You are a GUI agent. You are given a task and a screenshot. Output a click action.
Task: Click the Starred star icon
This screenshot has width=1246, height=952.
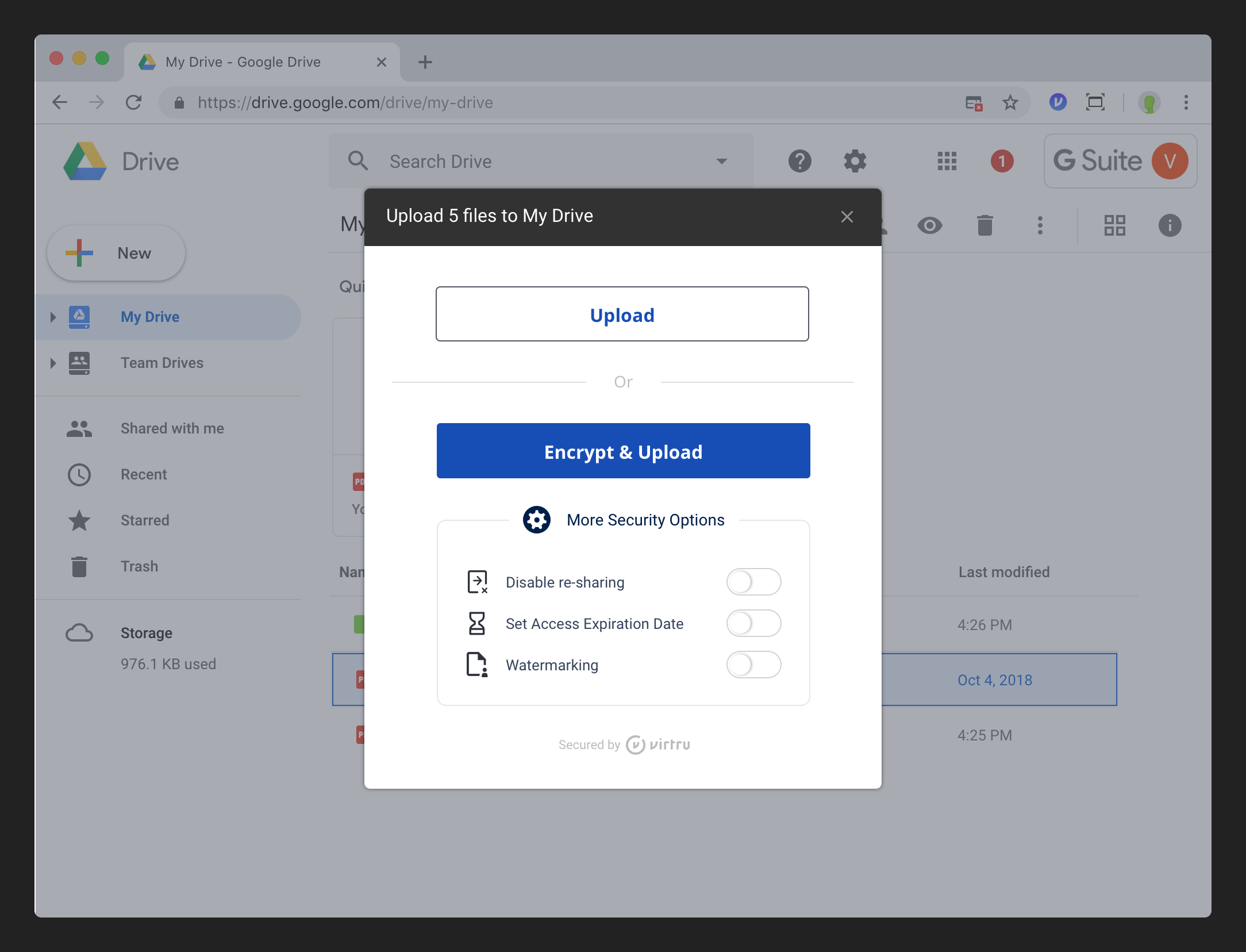tap(79, 520)
